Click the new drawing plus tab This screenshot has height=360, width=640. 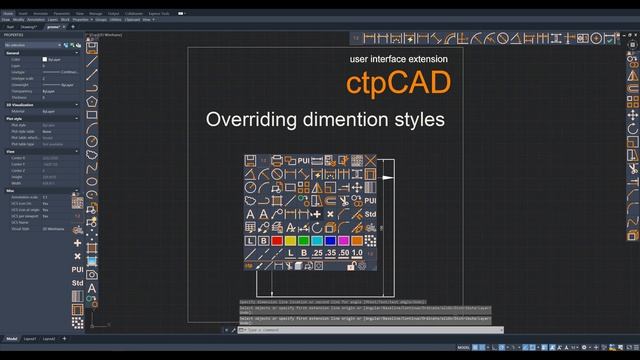(x=73, y=27)
